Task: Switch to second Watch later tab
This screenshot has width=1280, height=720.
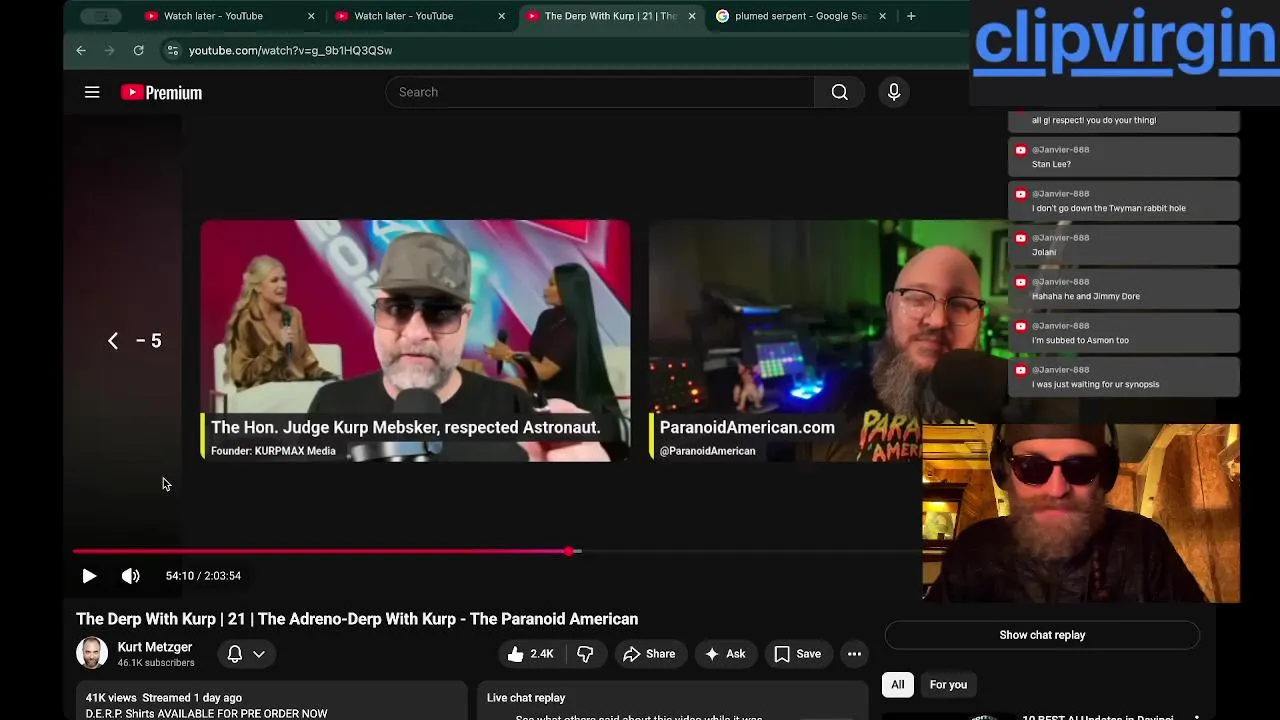Action: point(403,16)
